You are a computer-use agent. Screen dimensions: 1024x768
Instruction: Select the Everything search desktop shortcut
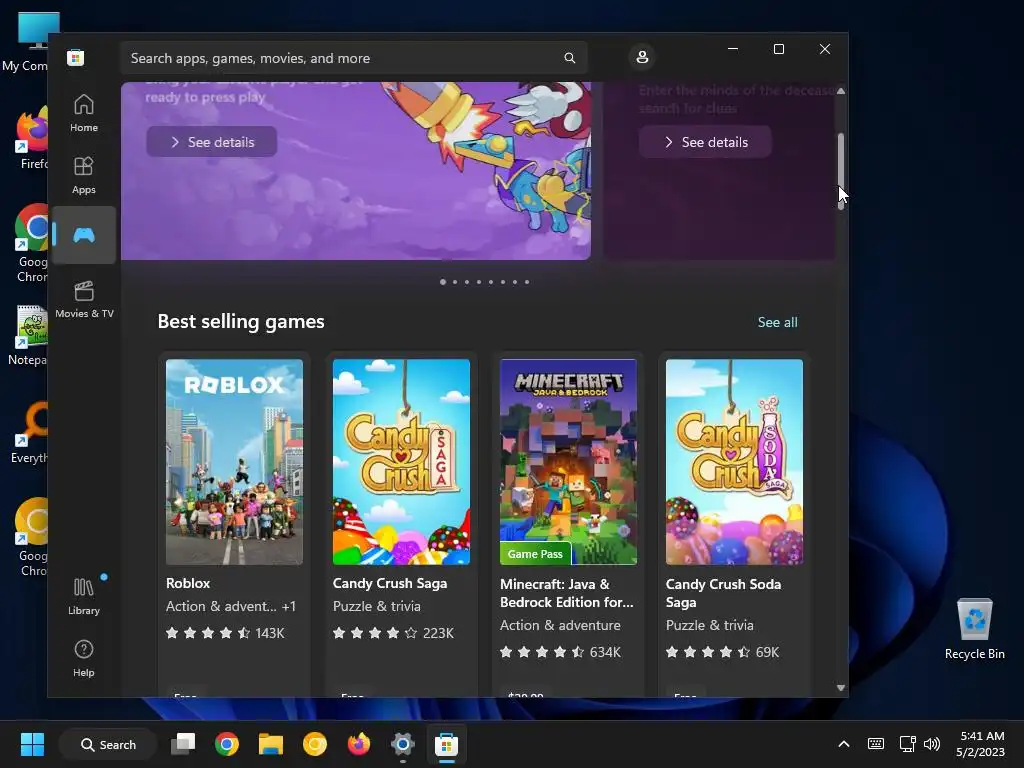(30, 432)
